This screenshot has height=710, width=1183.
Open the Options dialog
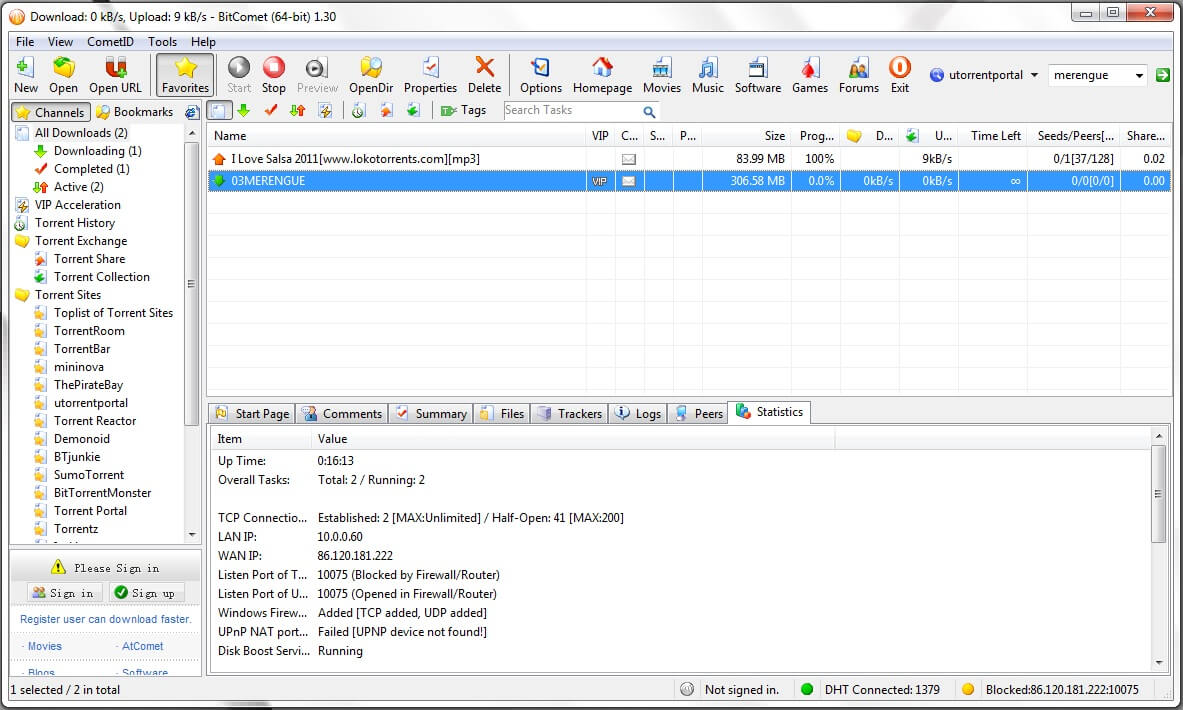point(540,75)
